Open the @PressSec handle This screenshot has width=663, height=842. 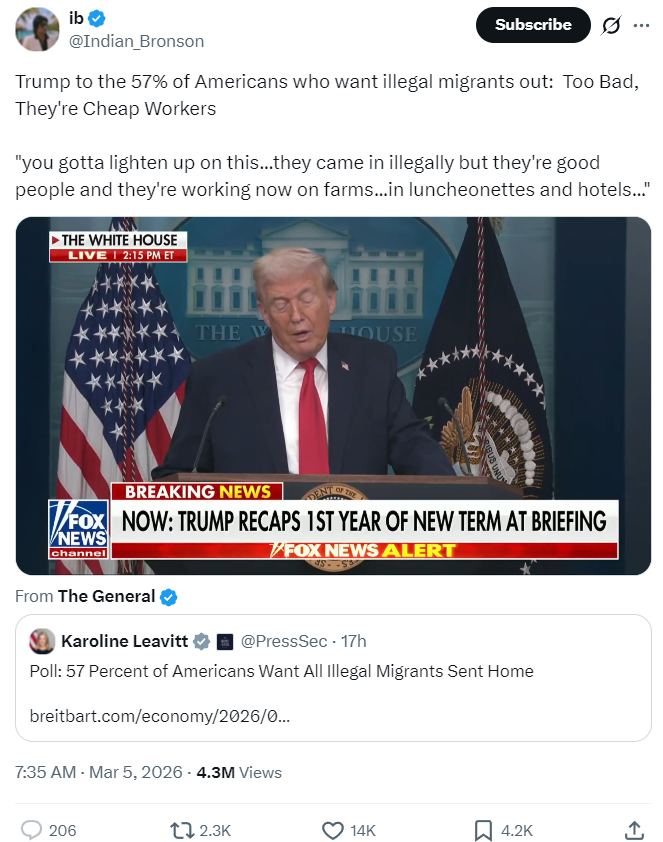[284, 641]
